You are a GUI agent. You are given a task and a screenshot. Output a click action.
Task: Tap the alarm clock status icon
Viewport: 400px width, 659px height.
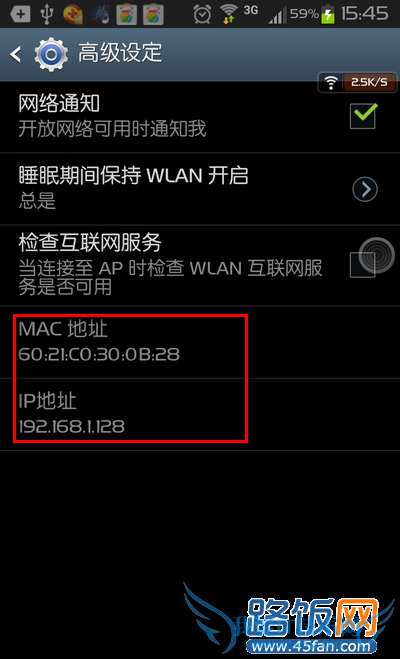pos(202,14)
